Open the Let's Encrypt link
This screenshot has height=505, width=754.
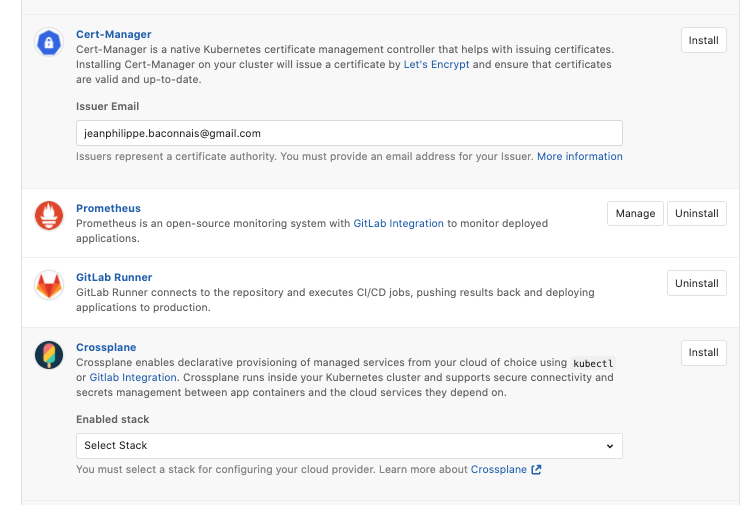[x=436, y=64]
